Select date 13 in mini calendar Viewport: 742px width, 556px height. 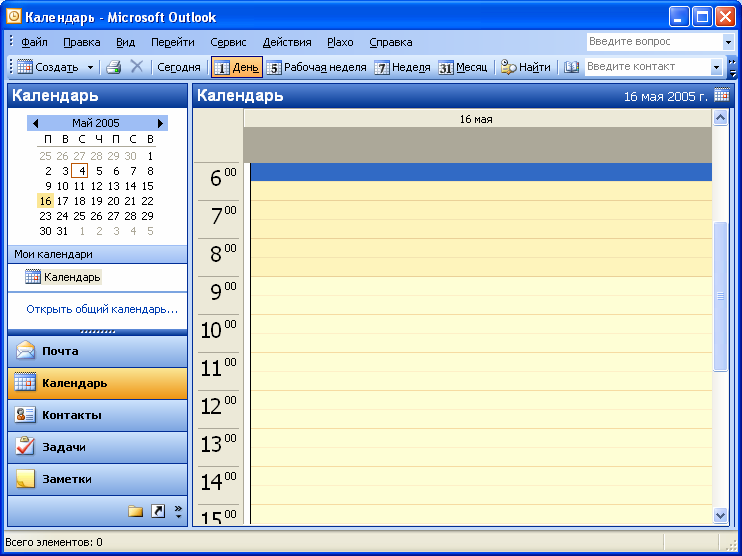click(x=114, y=186)
